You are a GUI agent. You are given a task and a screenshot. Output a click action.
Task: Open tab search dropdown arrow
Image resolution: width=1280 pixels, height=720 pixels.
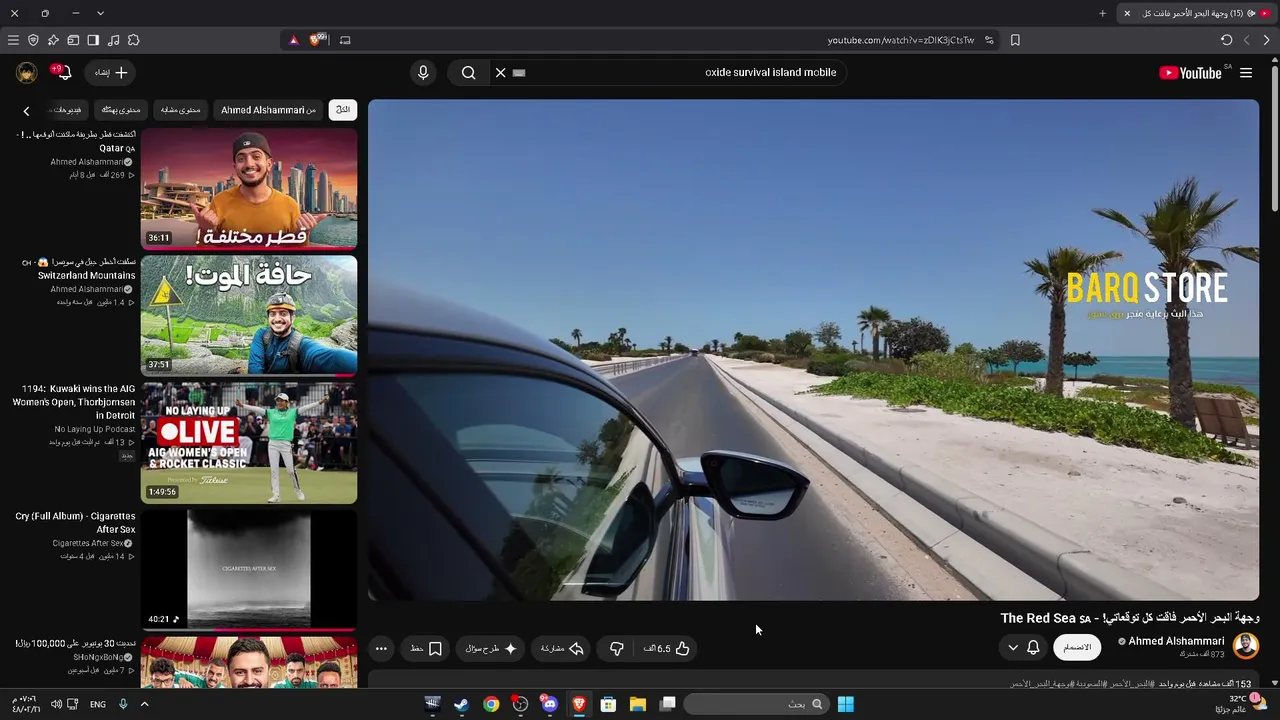[x=100, y=13]
